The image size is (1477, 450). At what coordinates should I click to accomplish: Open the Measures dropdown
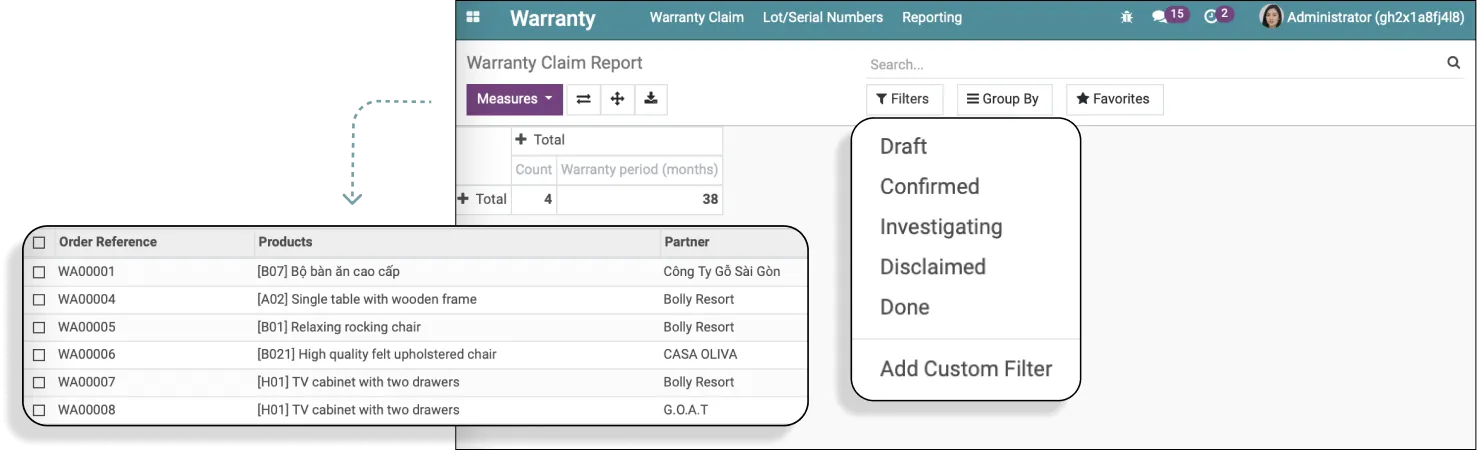tap(515, 99)
